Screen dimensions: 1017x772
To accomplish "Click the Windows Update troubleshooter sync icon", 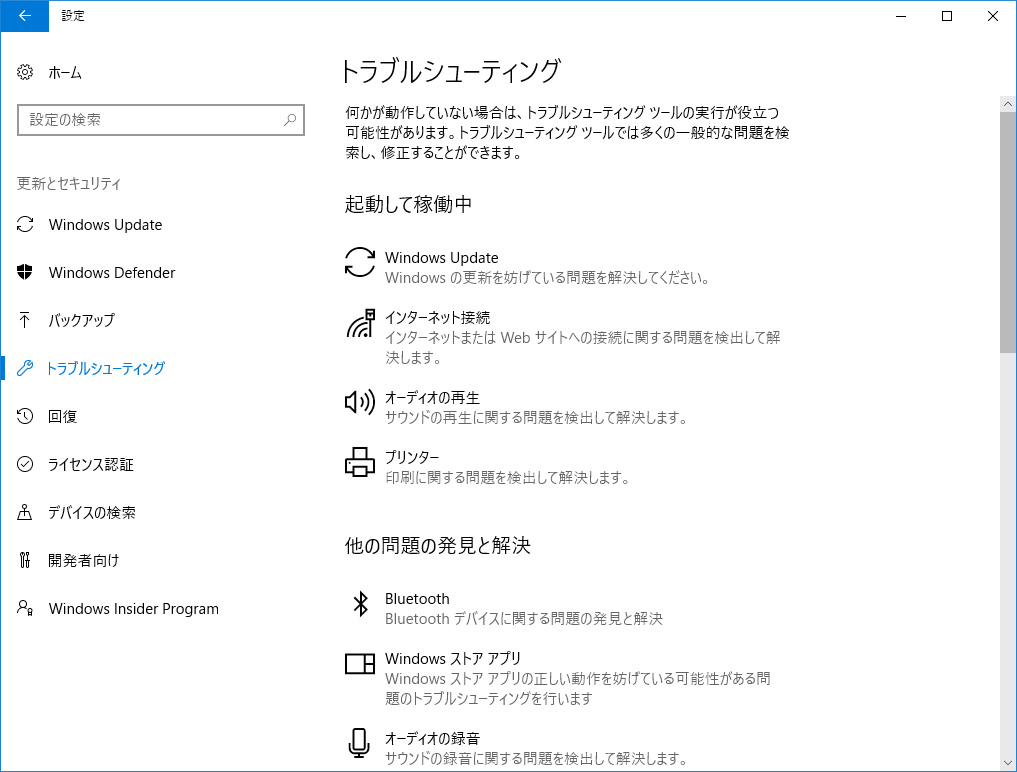I will [360, 262].
